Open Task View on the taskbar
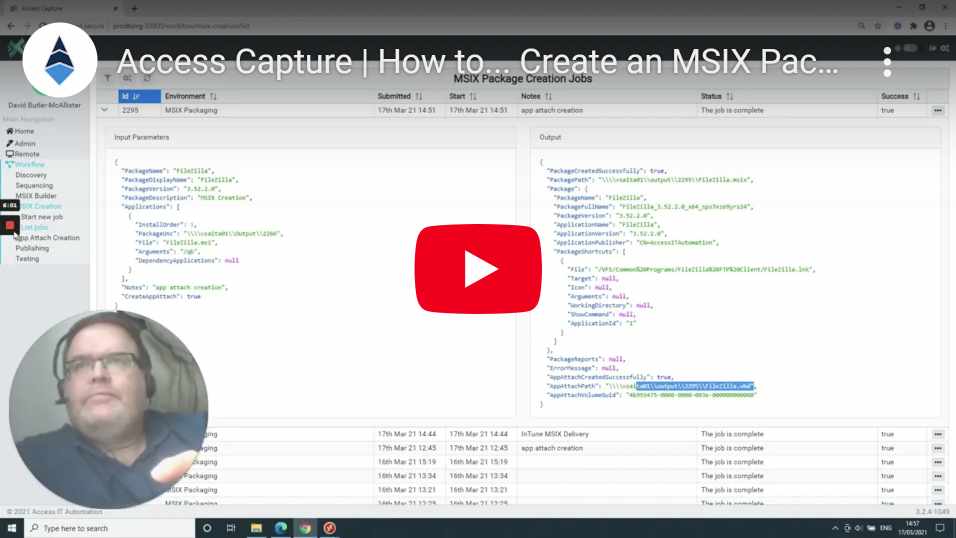This screenshot has height=538, width=956. click(x=231, y=528)
